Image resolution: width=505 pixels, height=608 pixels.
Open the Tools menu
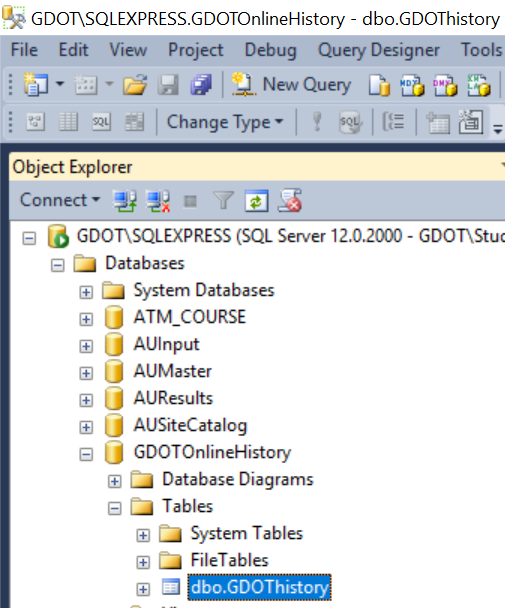pos(481,50)
